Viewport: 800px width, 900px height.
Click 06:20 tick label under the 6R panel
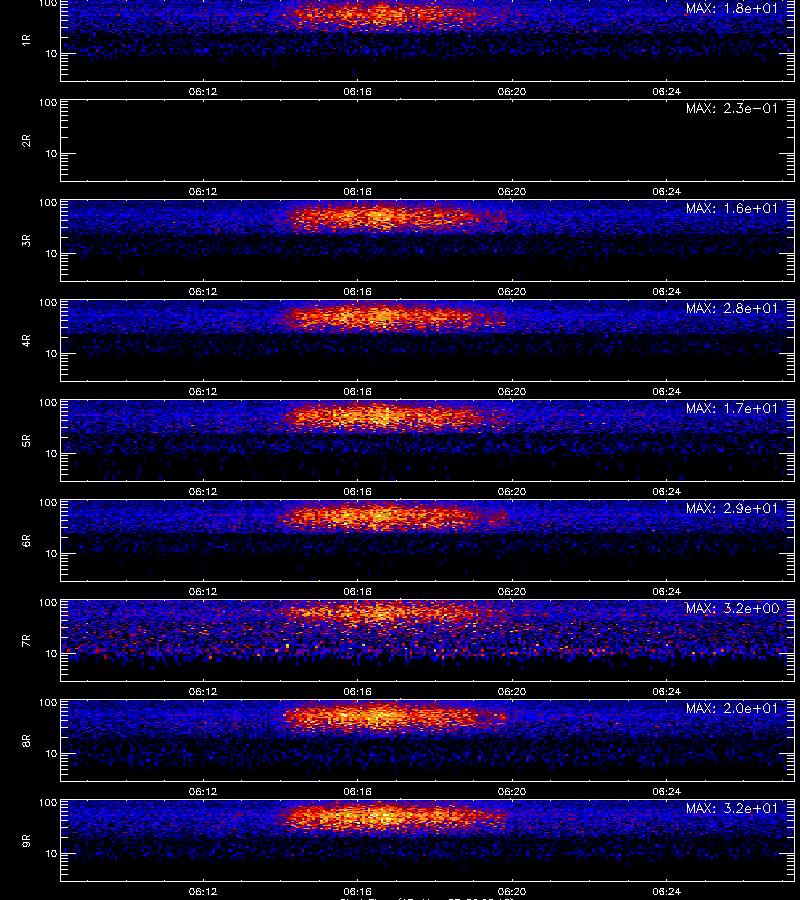click(x=511, y=591)
